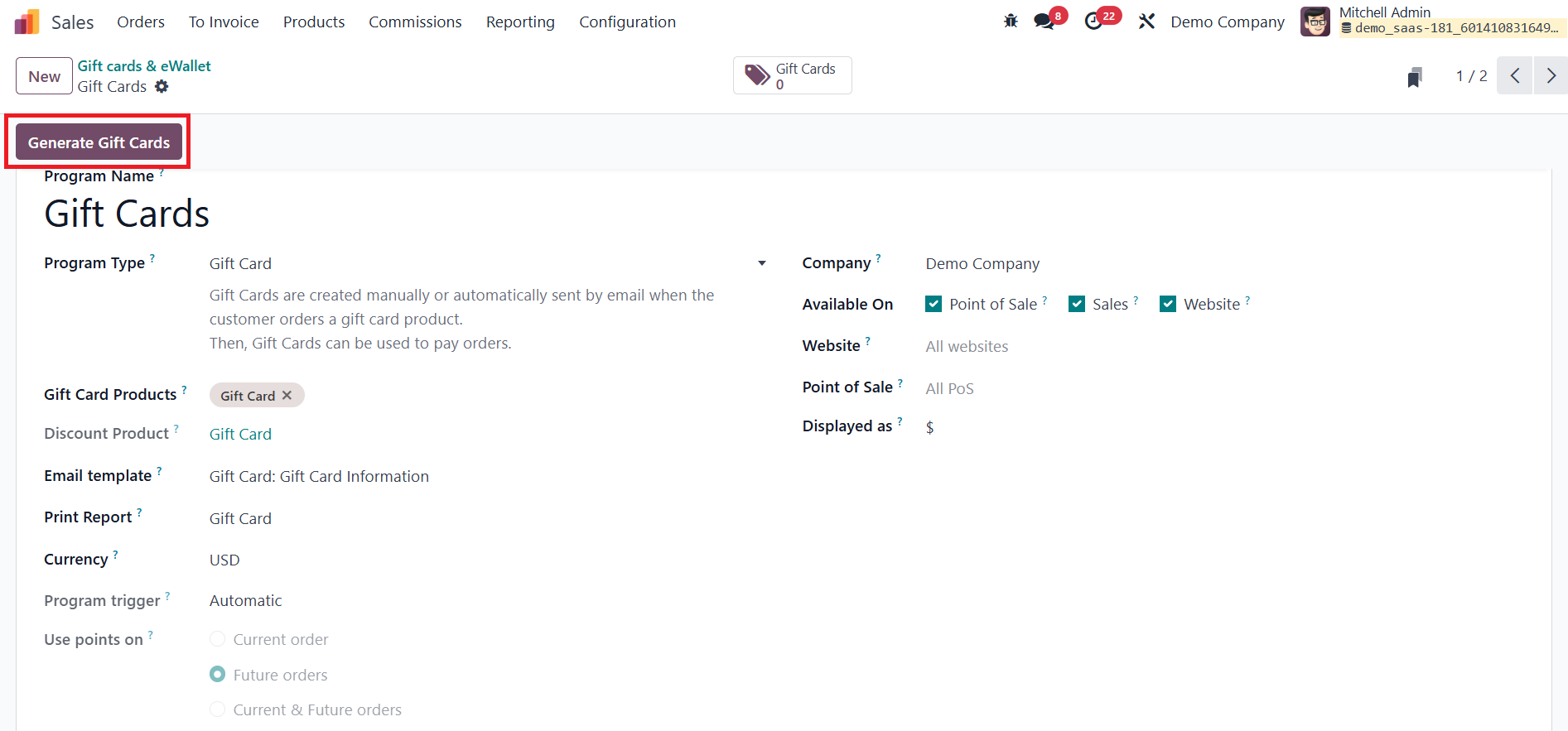The image size is (1568, 731).
Task: Click the bookmark icon near the pager
Action: coord(1415,77)
